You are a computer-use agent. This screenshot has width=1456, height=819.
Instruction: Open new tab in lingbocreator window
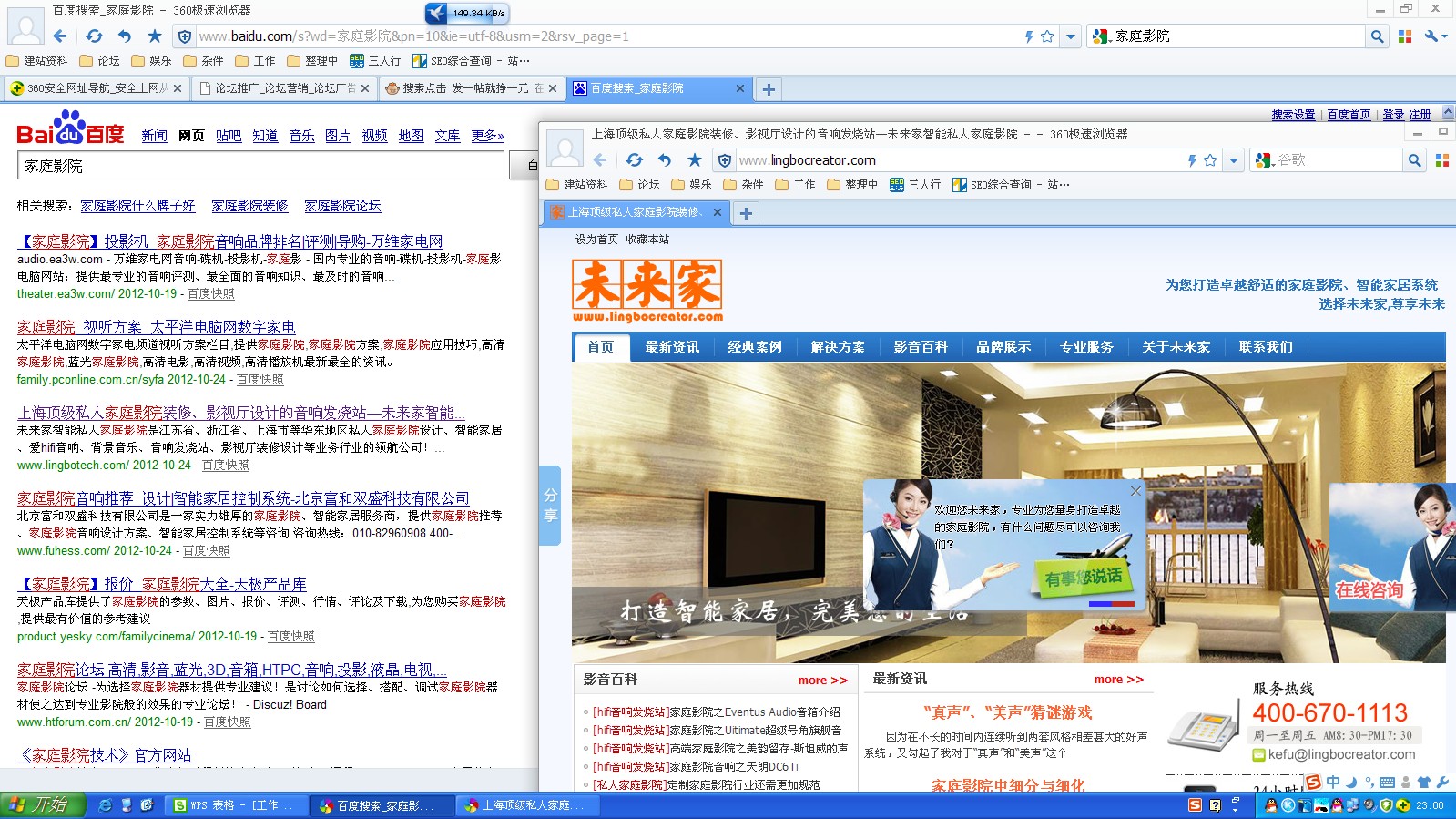tap(746, 213)
